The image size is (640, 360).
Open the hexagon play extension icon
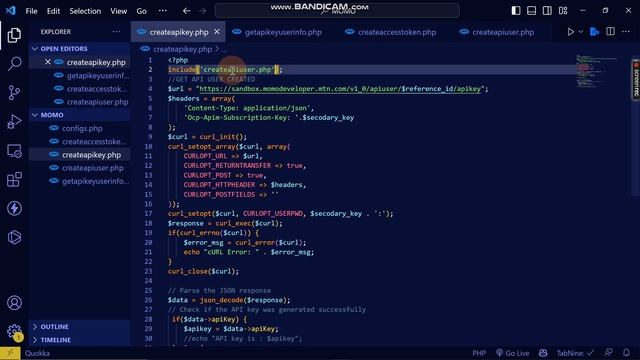click(x=14, y=237)
